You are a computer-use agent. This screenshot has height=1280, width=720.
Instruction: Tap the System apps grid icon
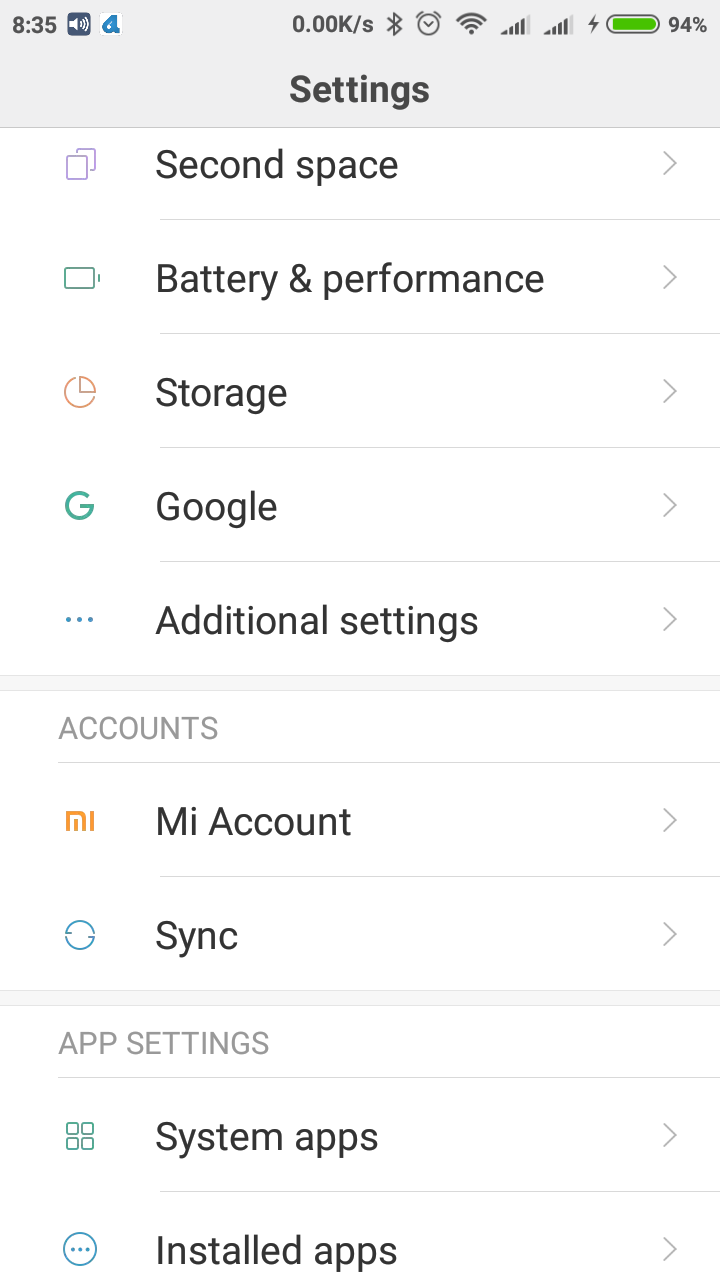coord(80,1136)
